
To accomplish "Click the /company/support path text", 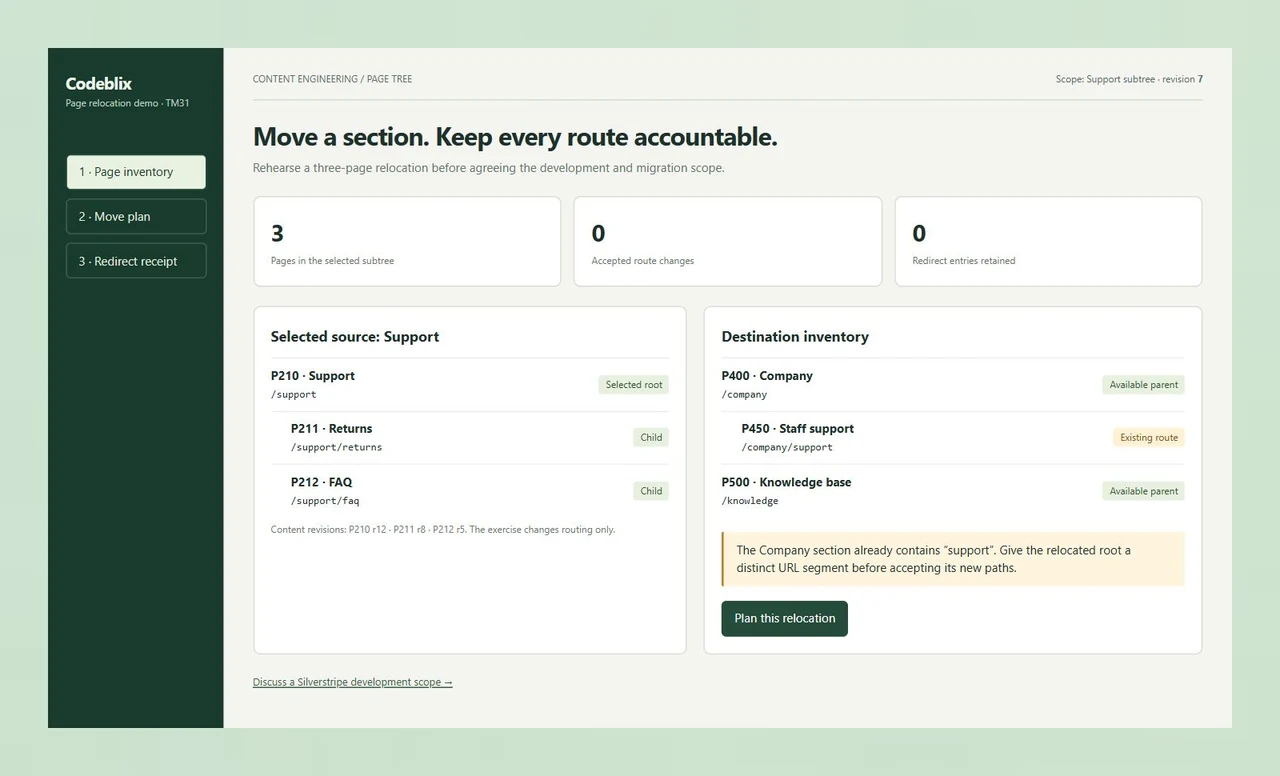I will click(x=787, y=447).
